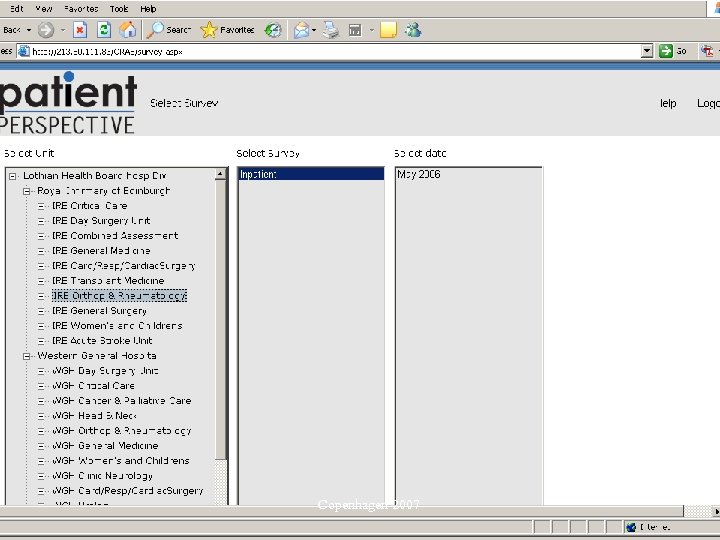Collapse Lothian Health Board tree node
The height and width of the screenshot is (540, 720).
coord(13,176)
